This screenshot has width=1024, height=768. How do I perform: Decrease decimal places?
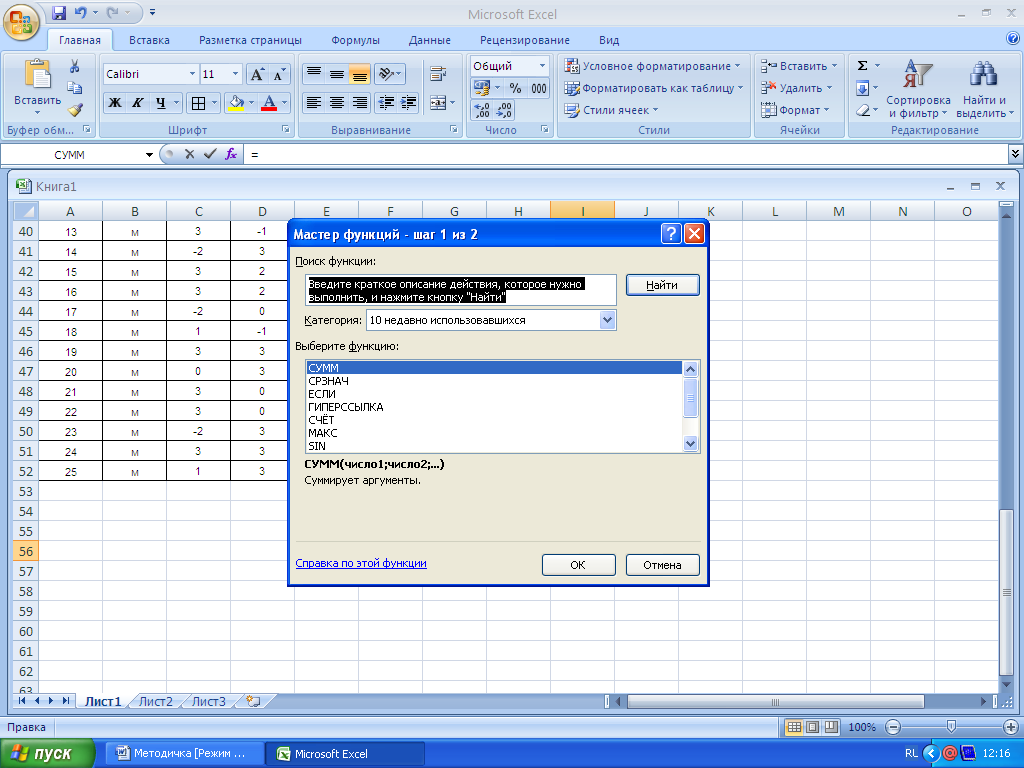click(504, 110)
